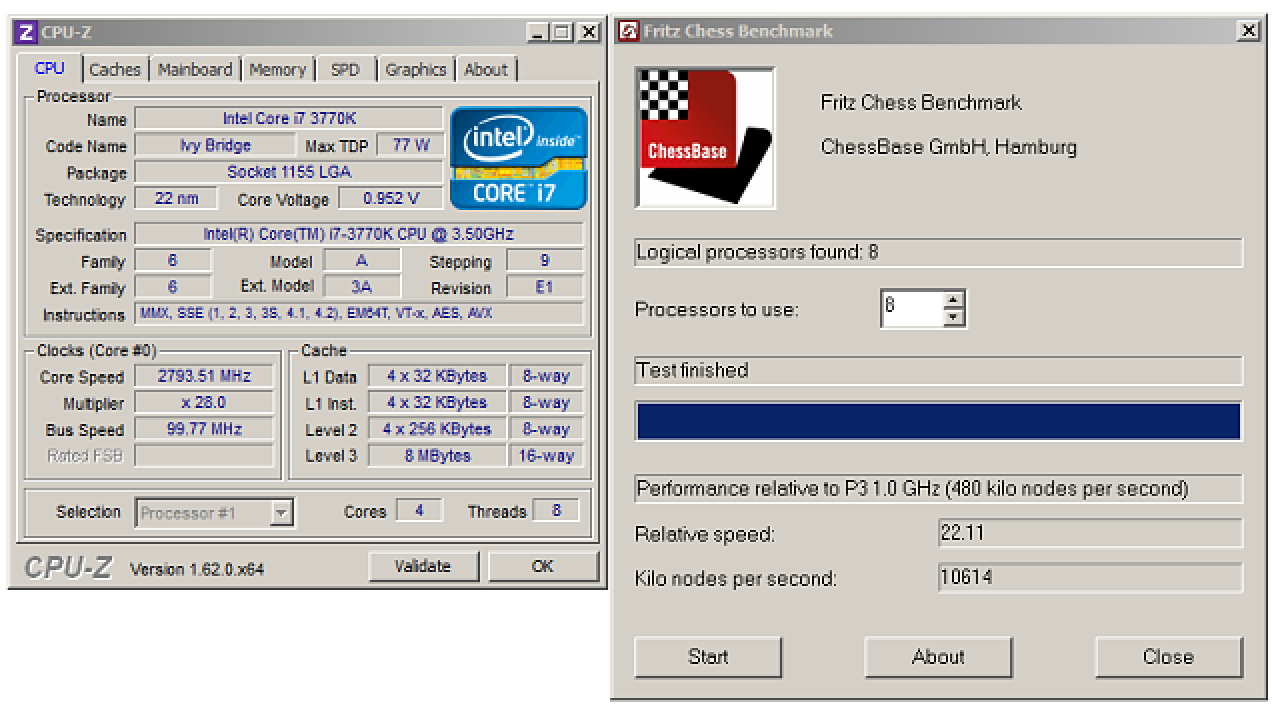Click the Processors to use input field

click(x=912, y=308)
